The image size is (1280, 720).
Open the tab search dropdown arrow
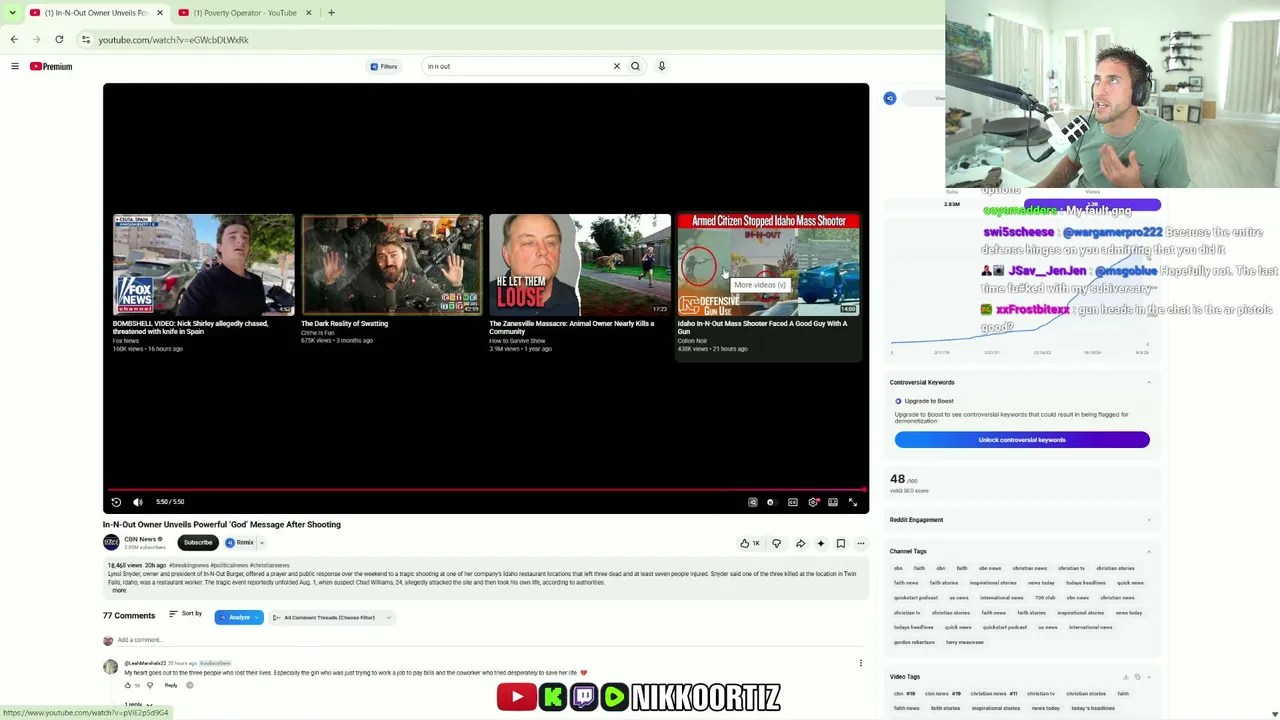[x=12, y=12]
